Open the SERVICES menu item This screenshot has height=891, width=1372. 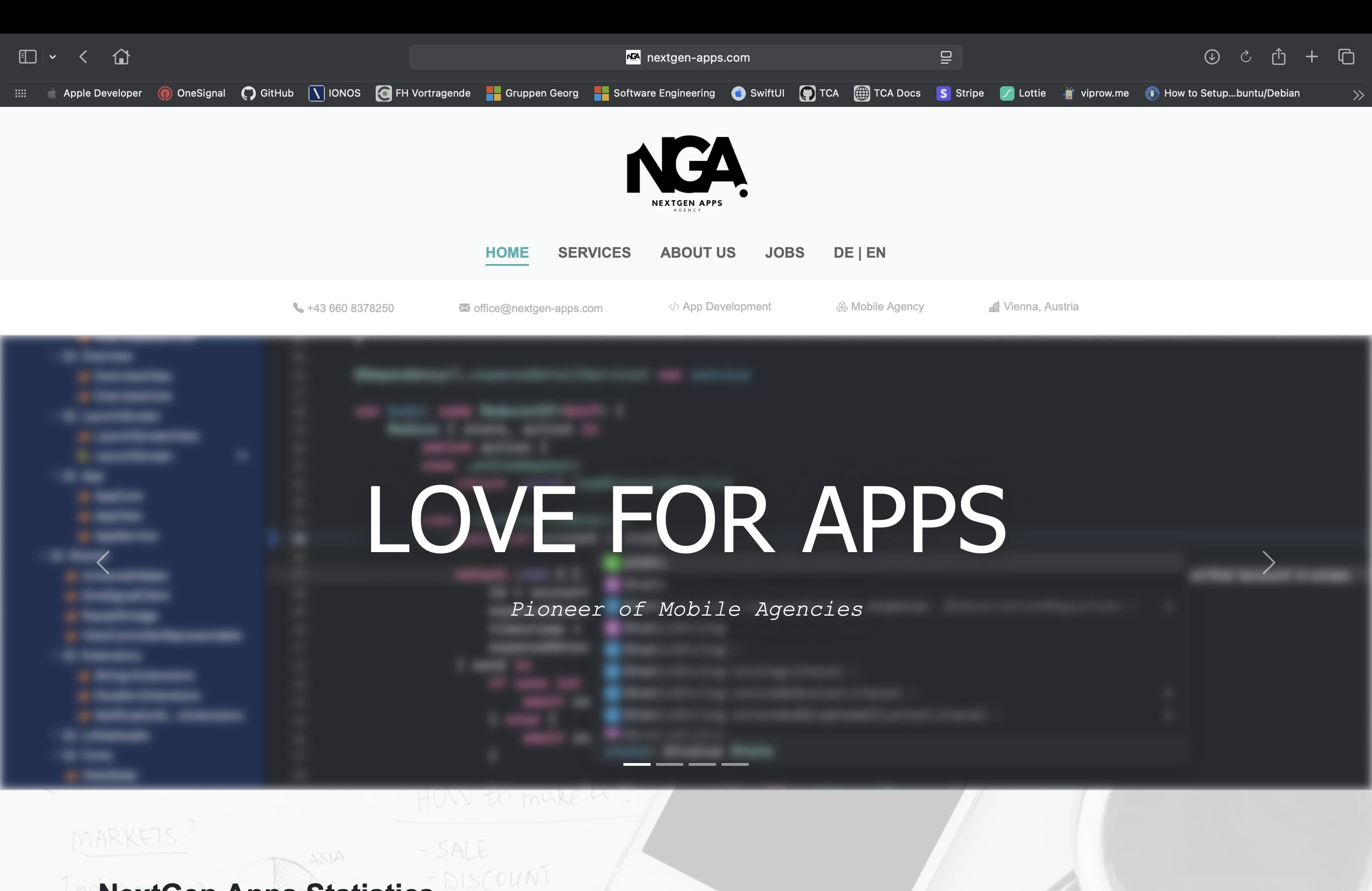594,252
